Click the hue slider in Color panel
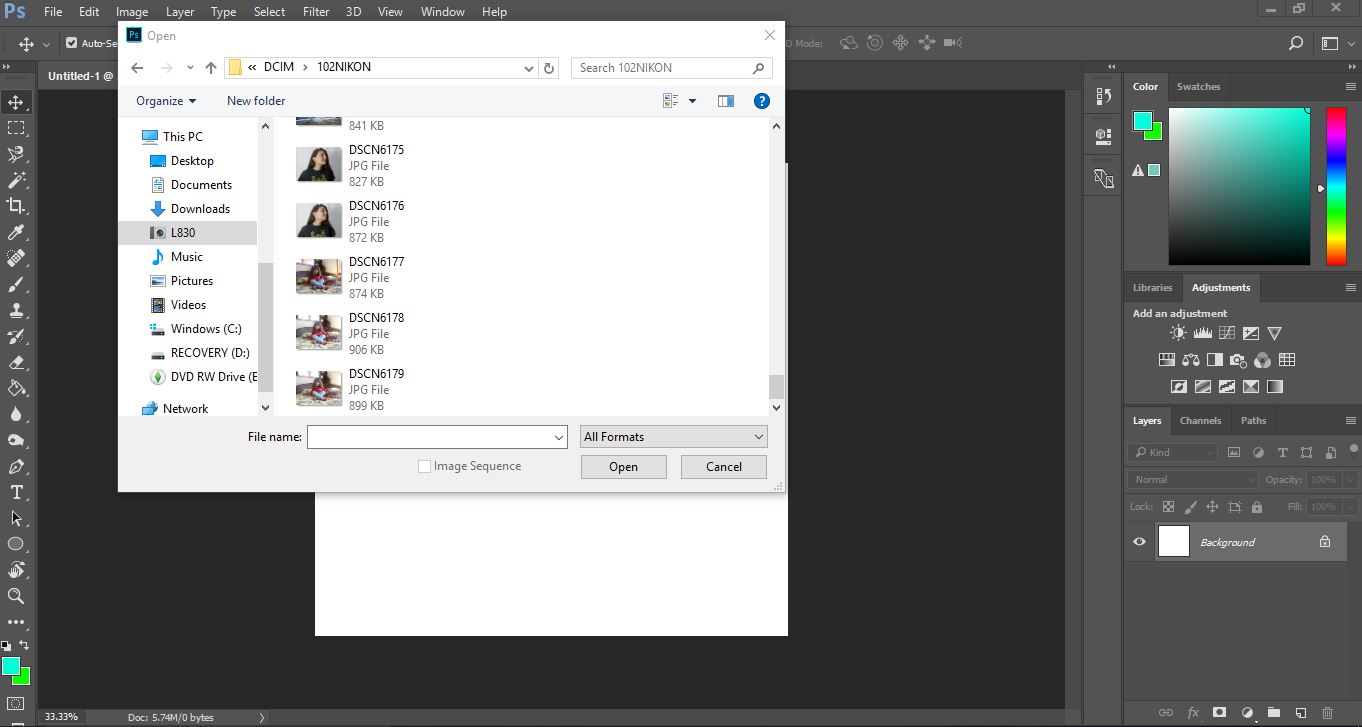Image resolution: width=1362 pixels, height=727 pixels. pyautogui.click(x=1336, y=187)
